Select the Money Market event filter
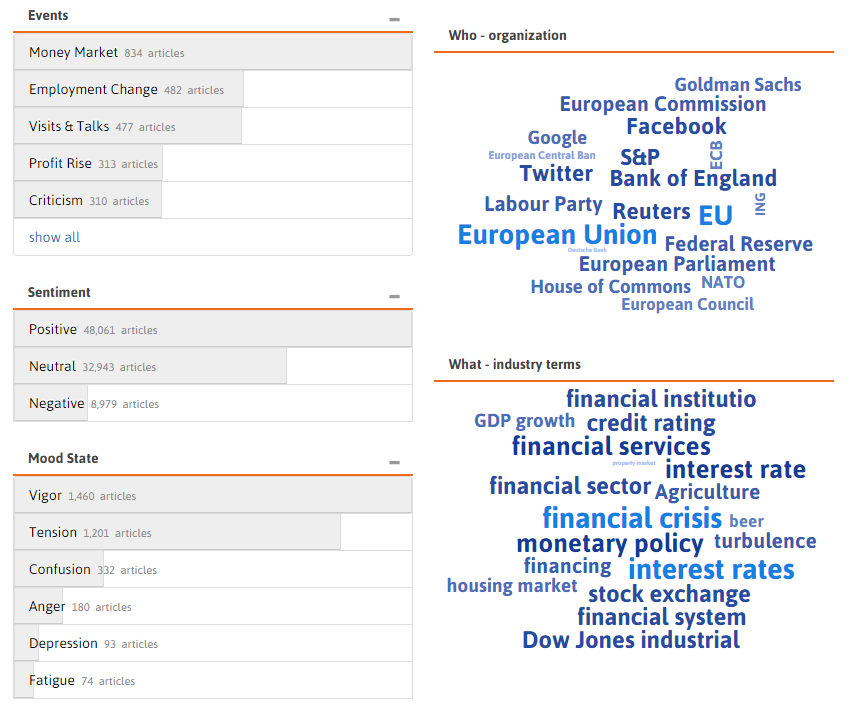 [x=213, y=52]
